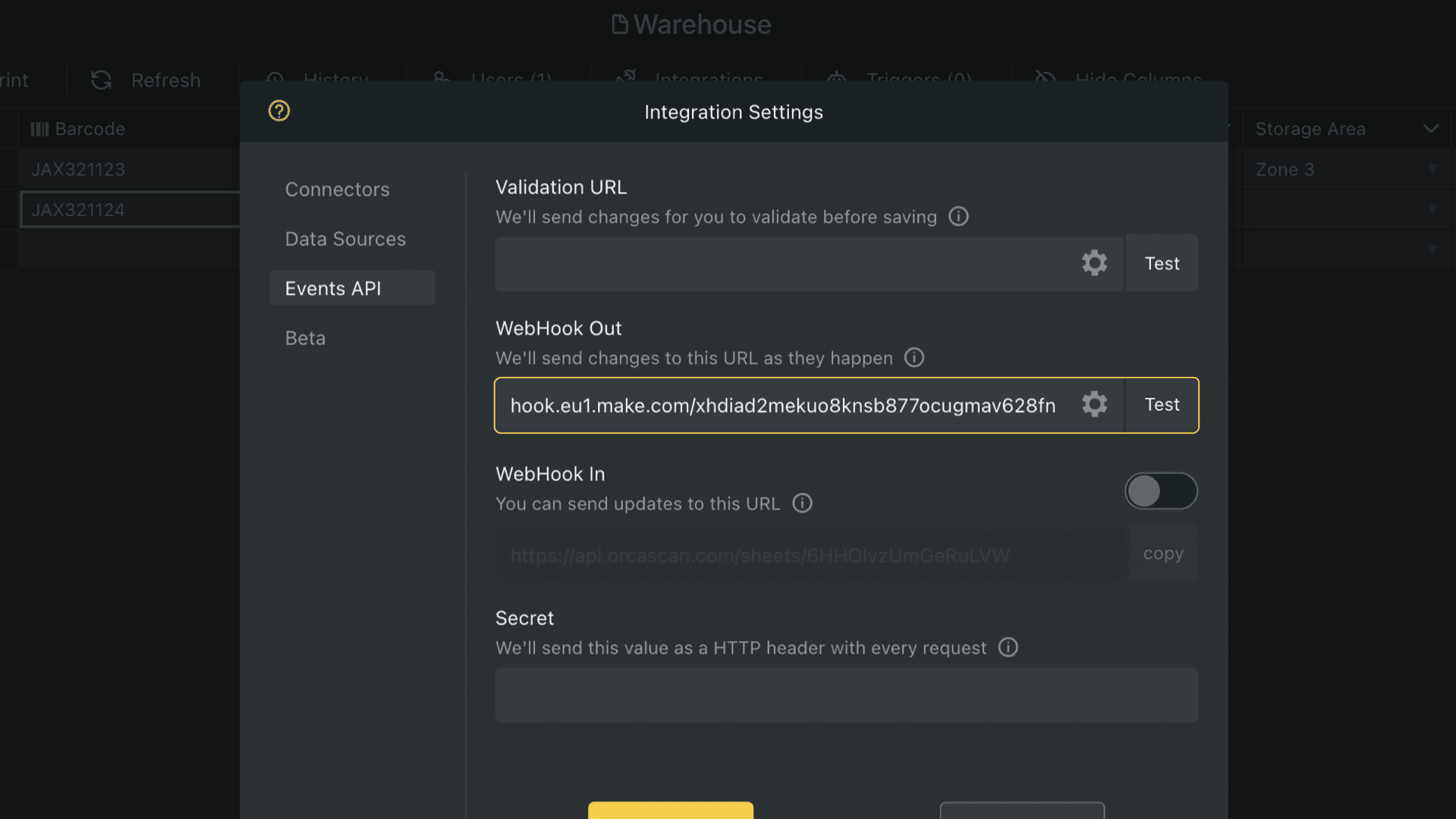Click the Secret header info icon
1456x819 pixels.
click(x=1008, y=647)
